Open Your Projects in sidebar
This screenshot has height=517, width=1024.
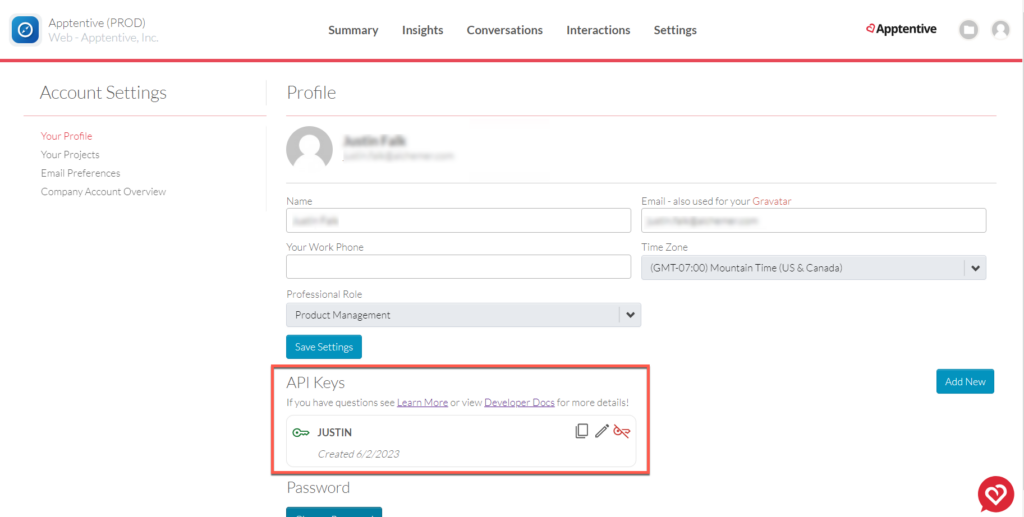pos(70,154)
